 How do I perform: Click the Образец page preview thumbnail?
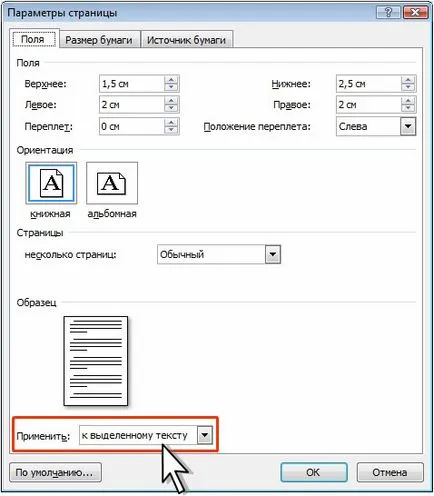pyautogui.click(x=96, y=361)
